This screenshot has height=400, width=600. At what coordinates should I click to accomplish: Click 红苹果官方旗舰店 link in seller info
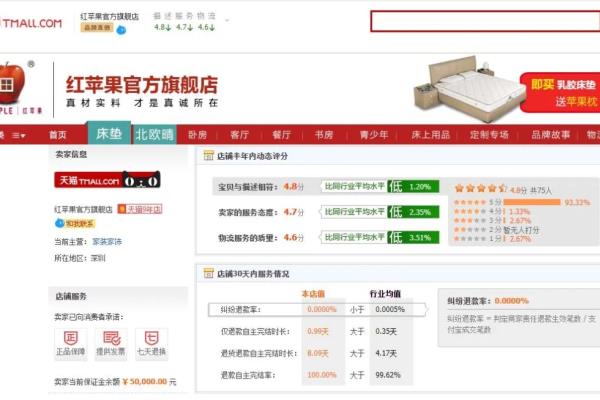coord(83,209)
